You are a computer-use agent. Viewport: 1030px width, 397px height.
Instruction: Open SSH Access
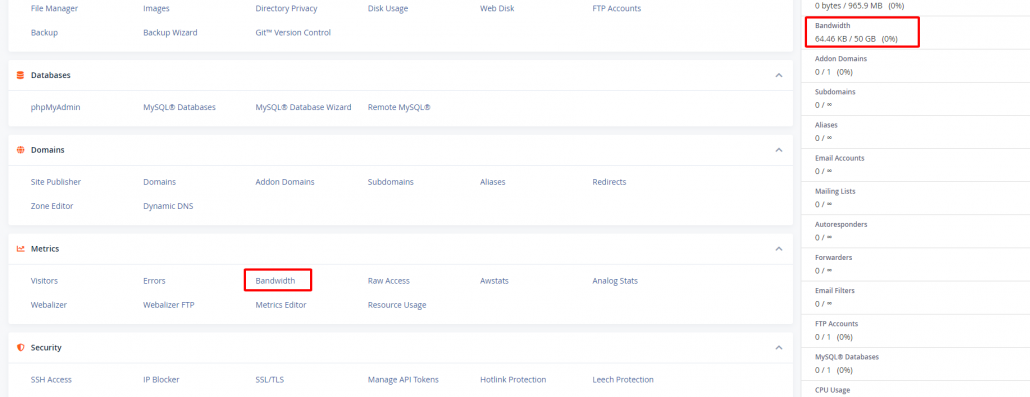pos(51,379)
